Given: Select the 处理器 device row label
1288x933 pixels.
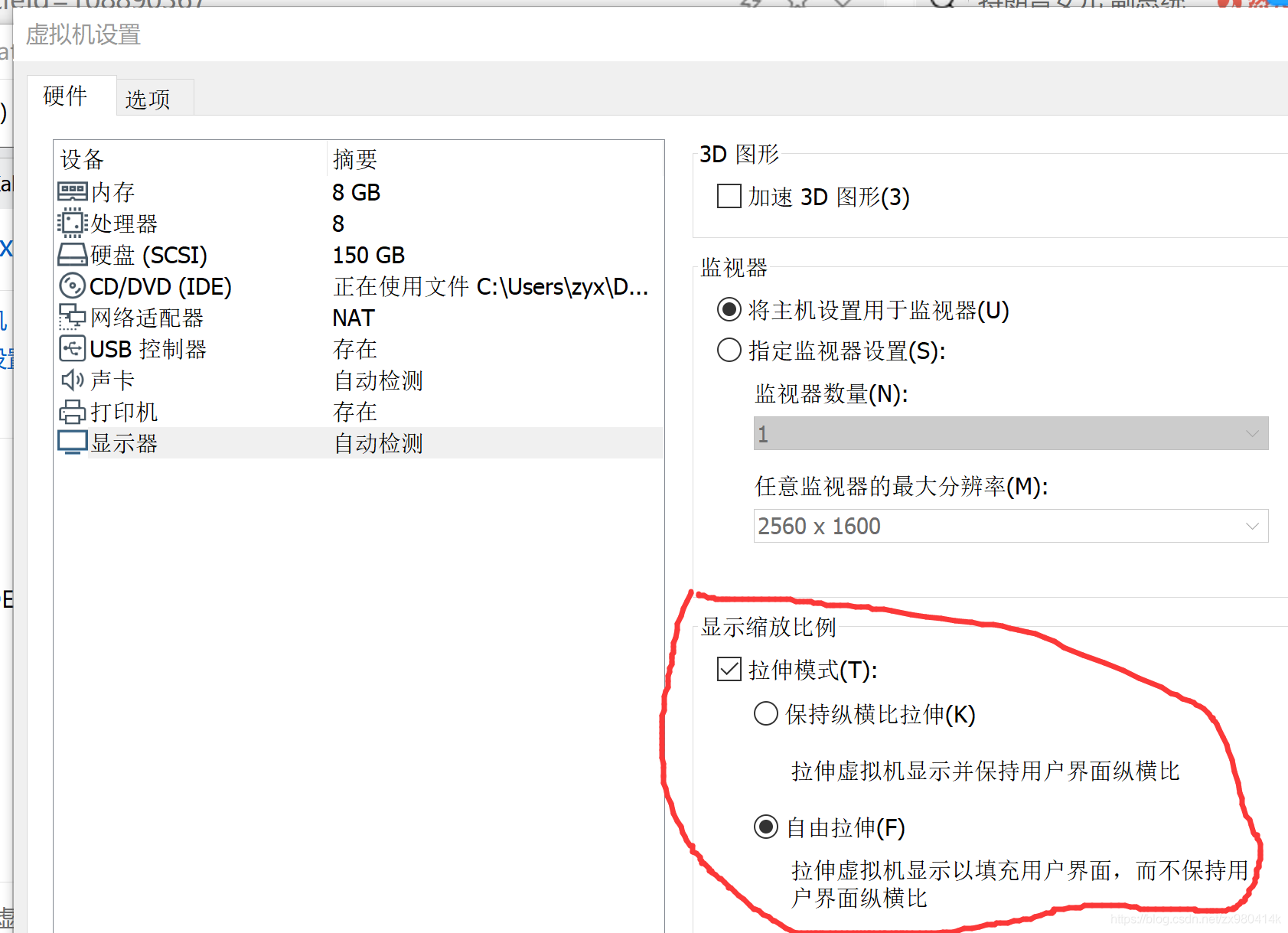Looking at the screenshot, I should click(x=124, y=223).
